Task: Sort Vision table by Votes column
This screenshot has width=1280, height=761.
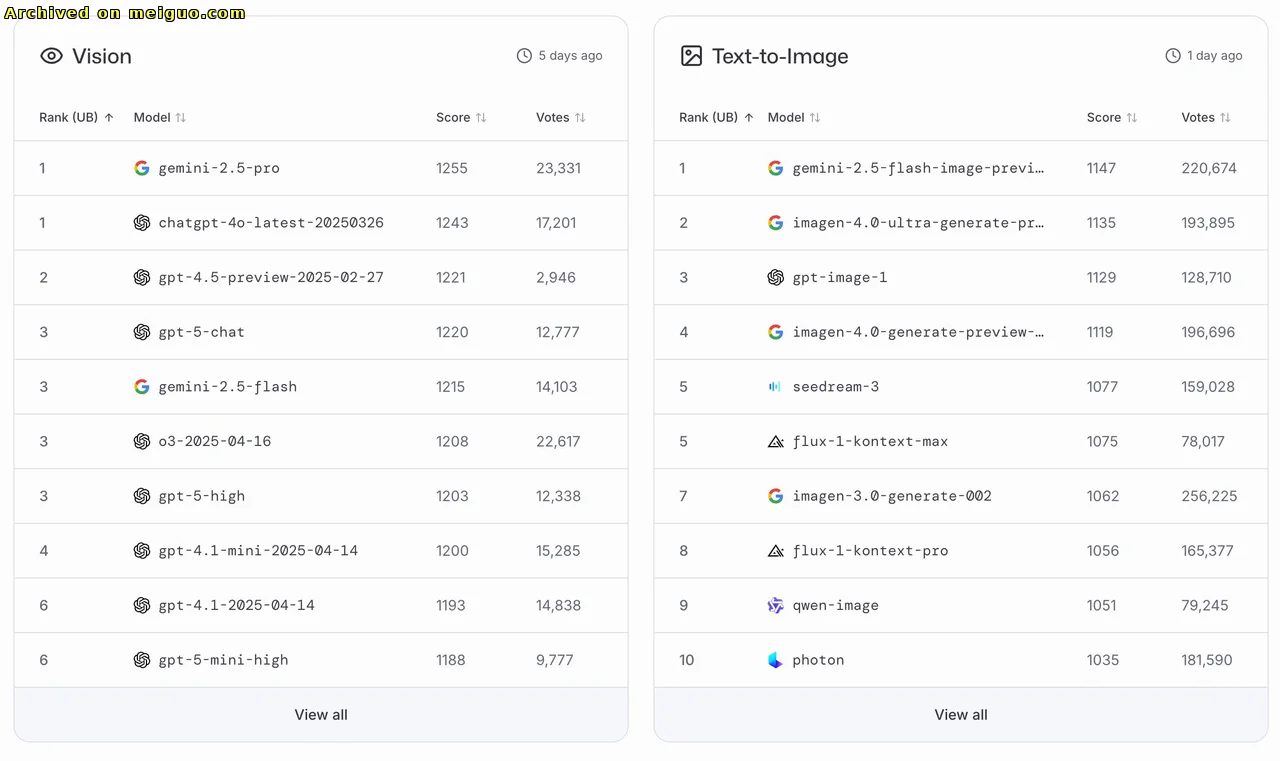Action: (561, 117)
